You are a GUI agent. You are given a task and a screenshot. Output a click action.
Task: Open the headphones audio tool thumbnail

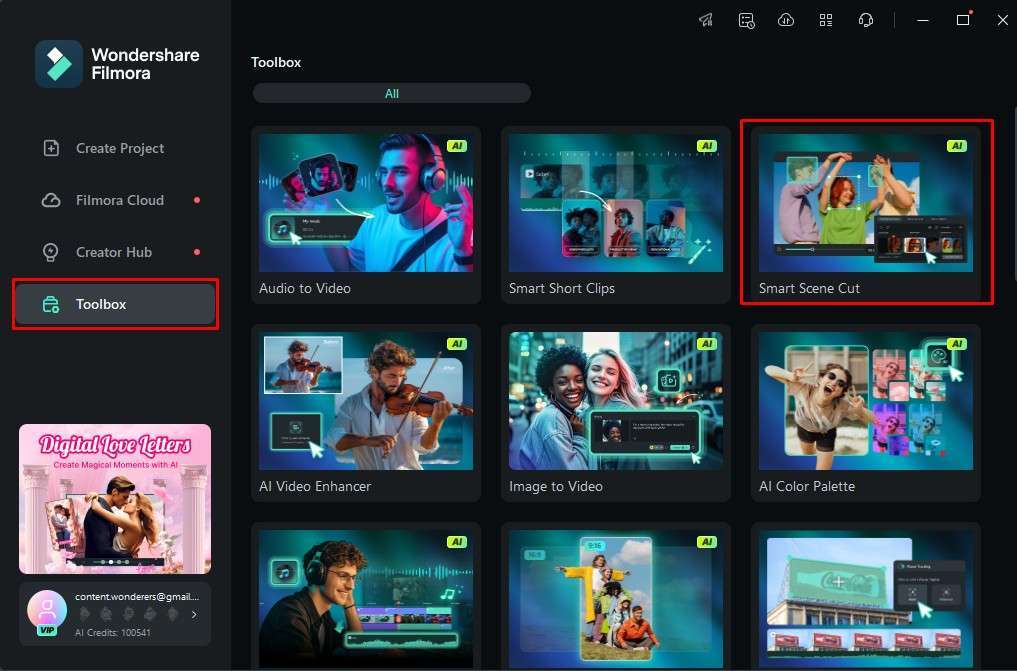366,600
